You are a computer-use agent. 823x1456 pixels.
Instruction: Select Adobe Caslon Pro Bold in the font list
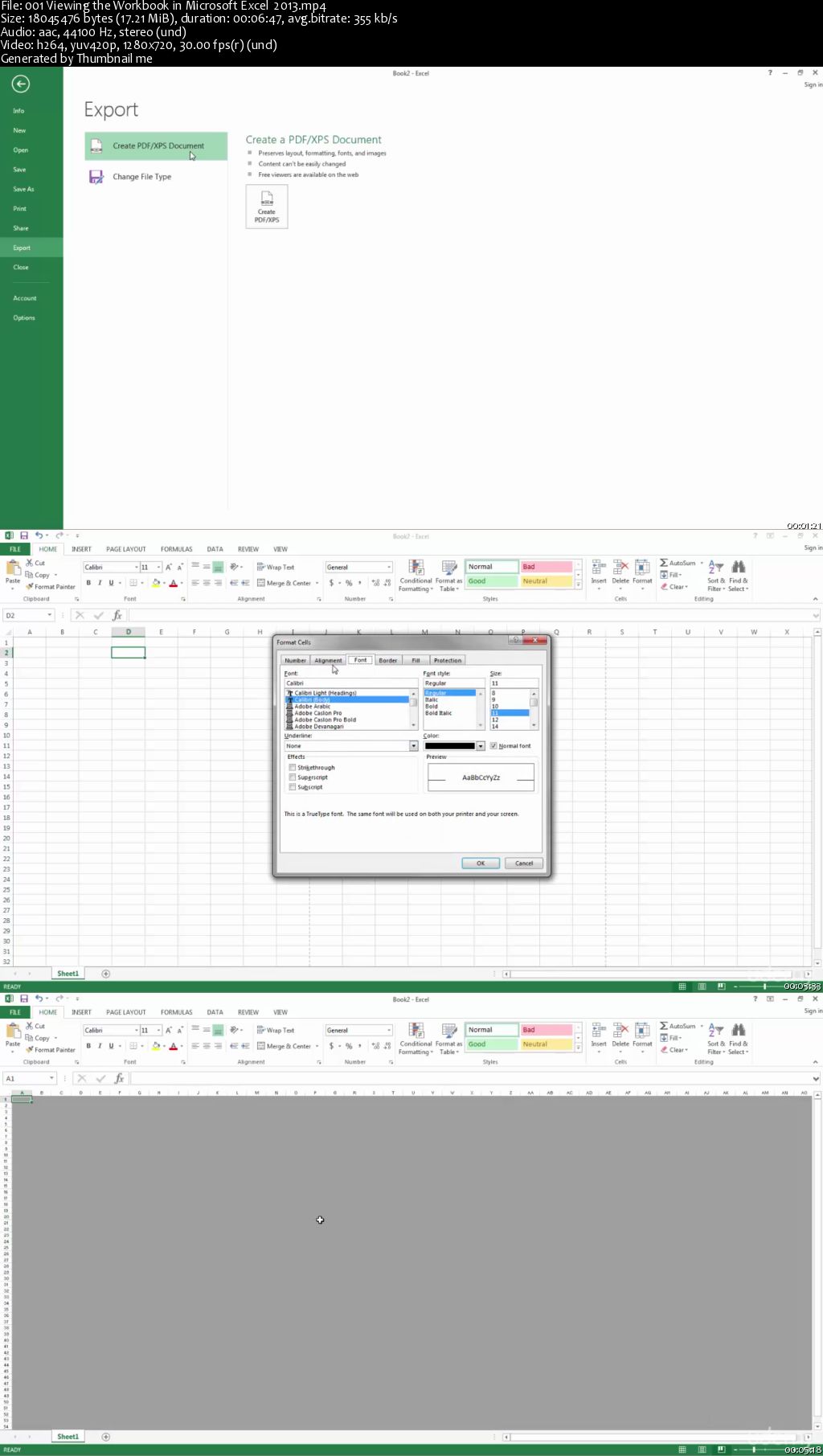(x=325, y=720)
